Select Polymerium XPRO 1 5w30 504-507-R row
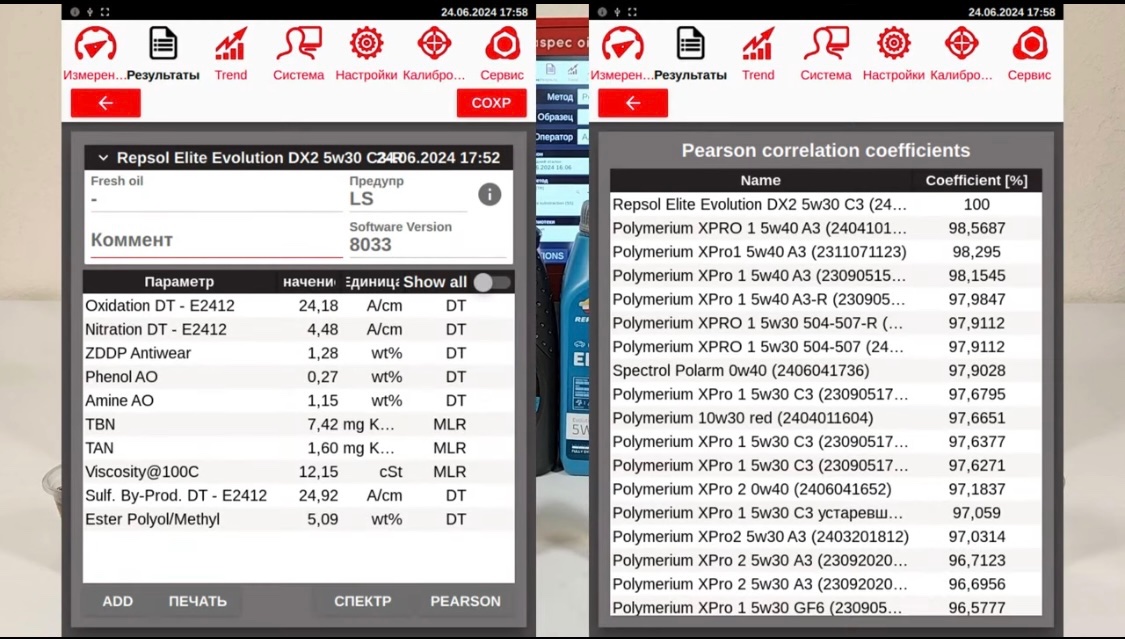This screenshot has height=639, width=1125. coord(826,323)
